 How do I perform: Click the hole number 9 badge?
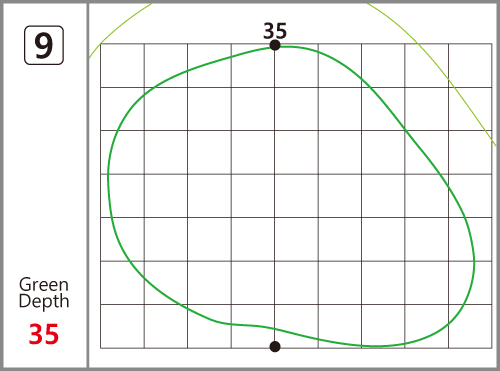pos(44,45)
